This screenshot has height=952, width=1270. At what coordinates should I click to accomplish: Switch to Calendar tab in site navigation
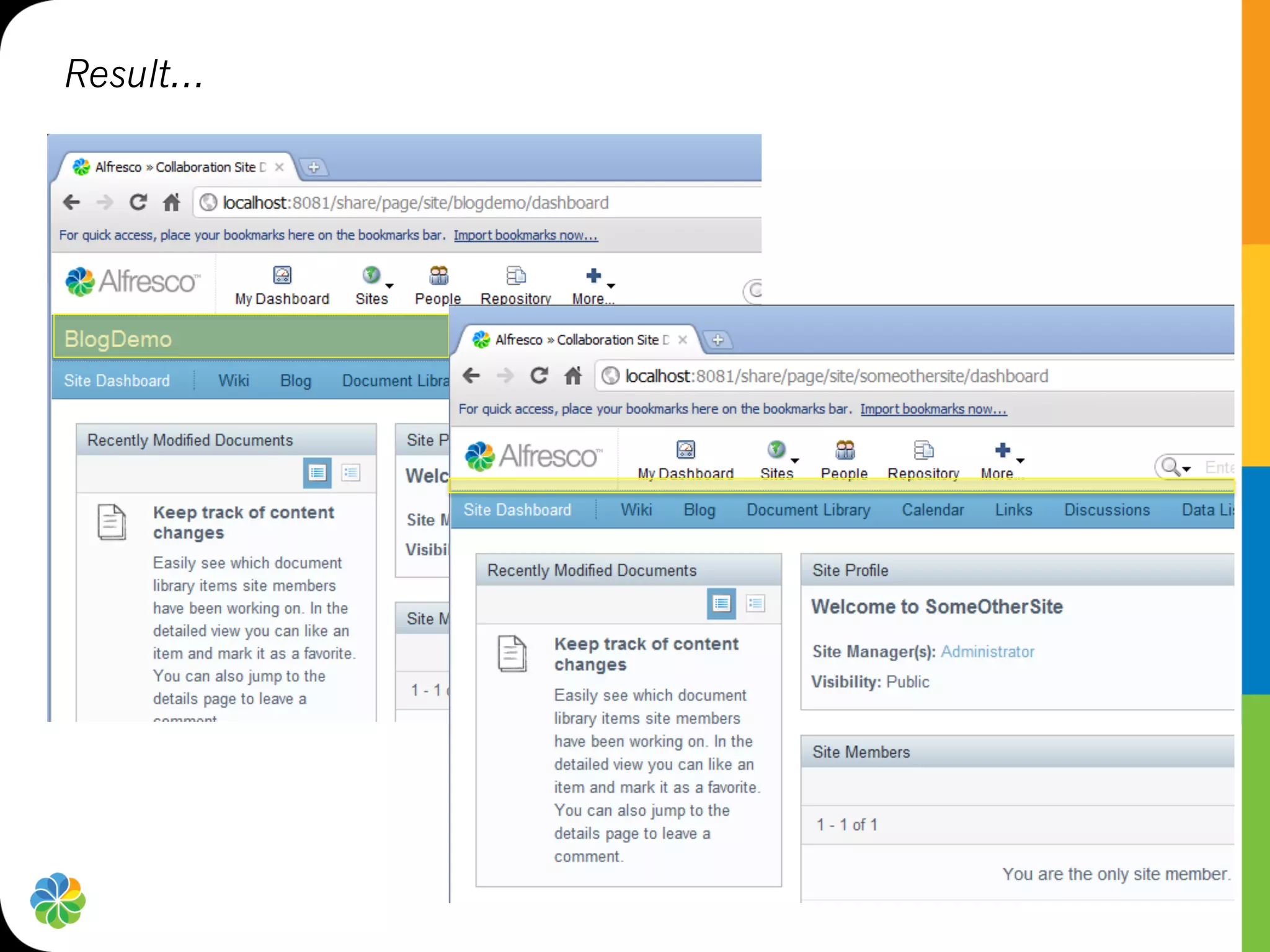click(933, 510)
